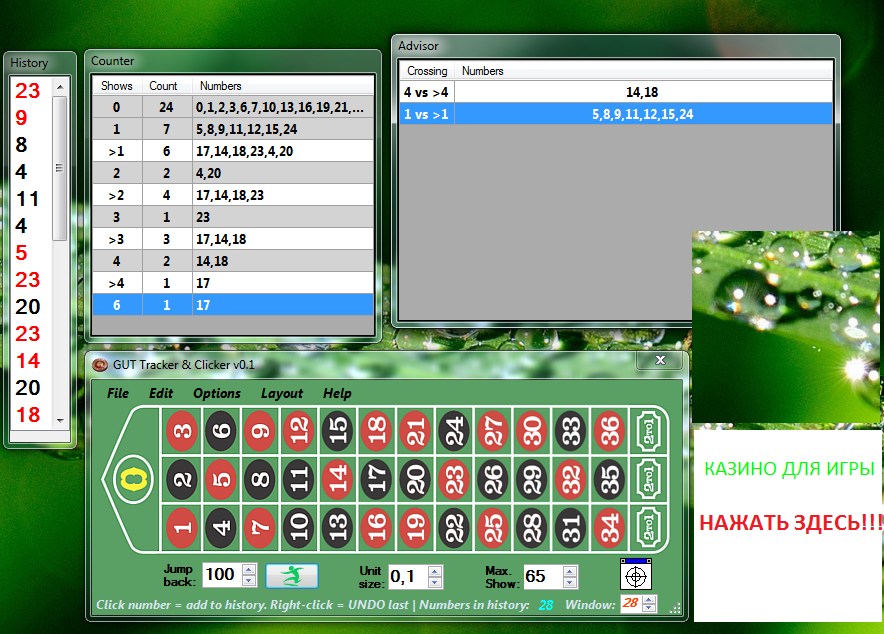This screenshot has height=634, width=884.
Task: Increase the Unit size value
Action: 435,571
